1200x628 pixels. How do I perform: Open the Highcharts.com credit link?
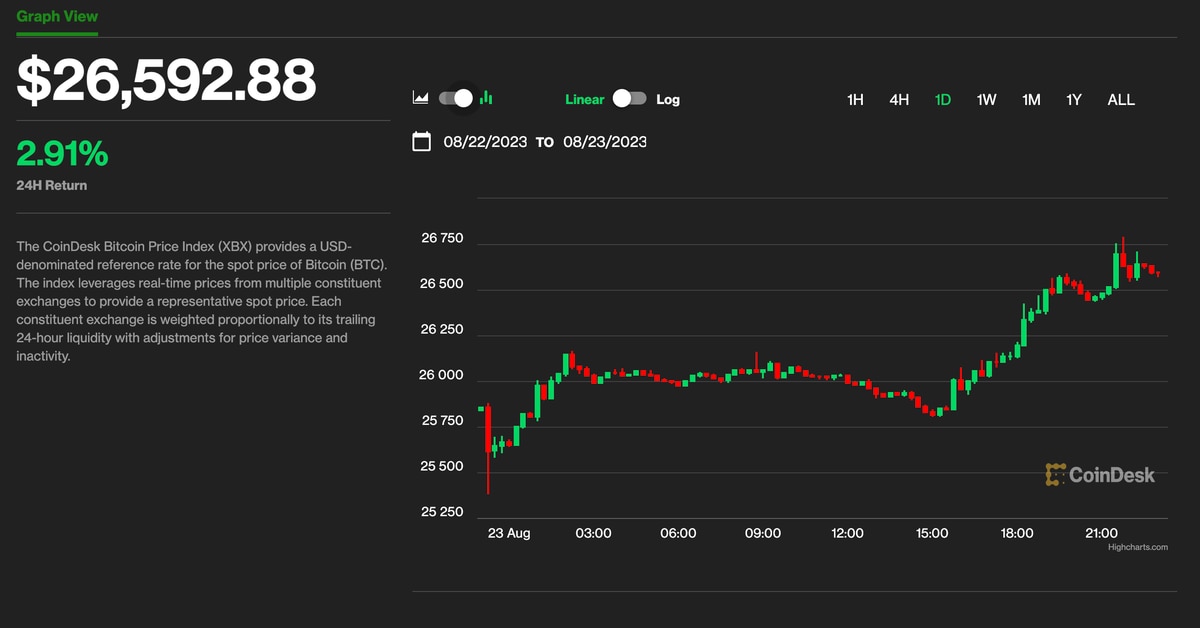1137,547
